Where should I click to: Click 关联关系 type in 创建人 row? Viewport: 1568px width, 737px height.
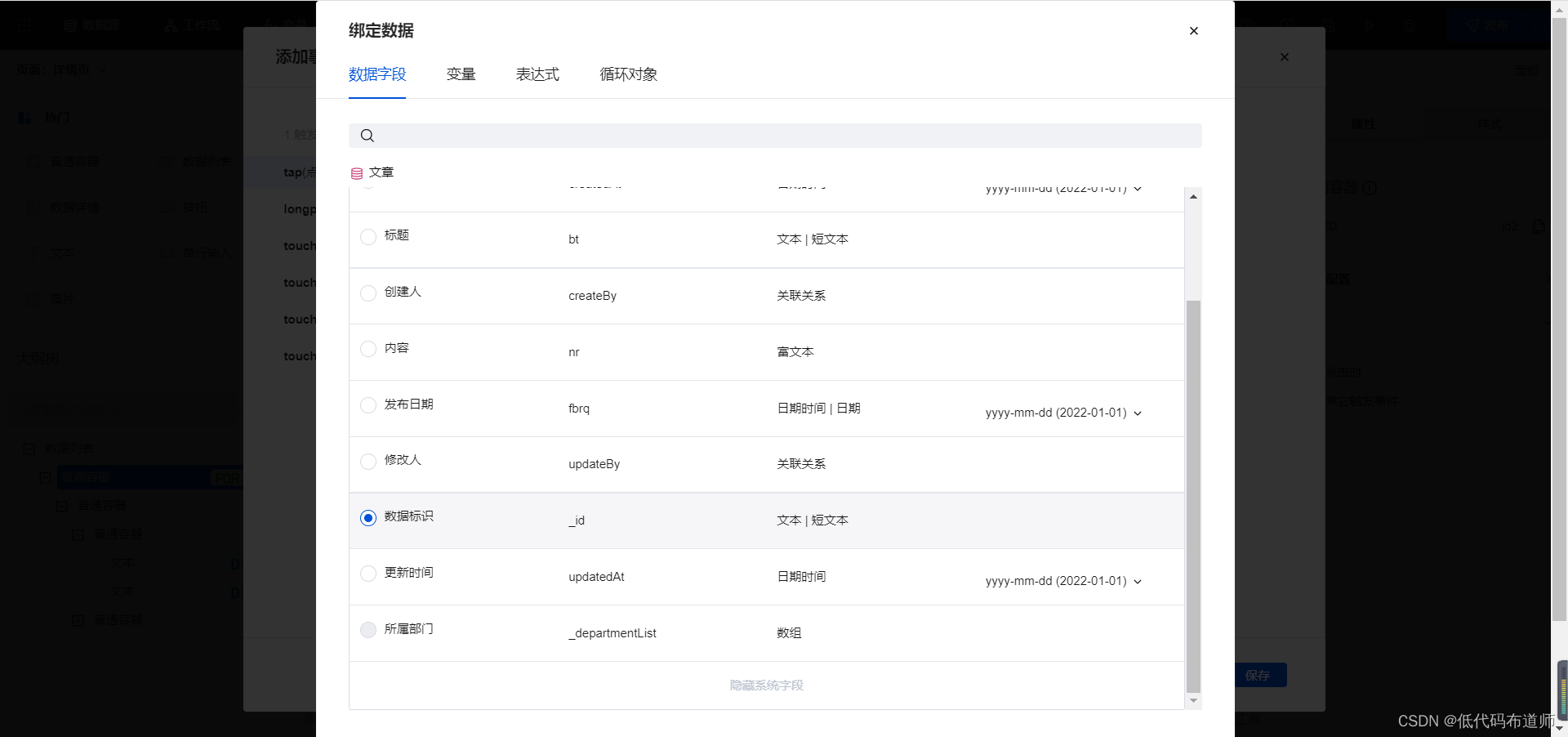801,296
